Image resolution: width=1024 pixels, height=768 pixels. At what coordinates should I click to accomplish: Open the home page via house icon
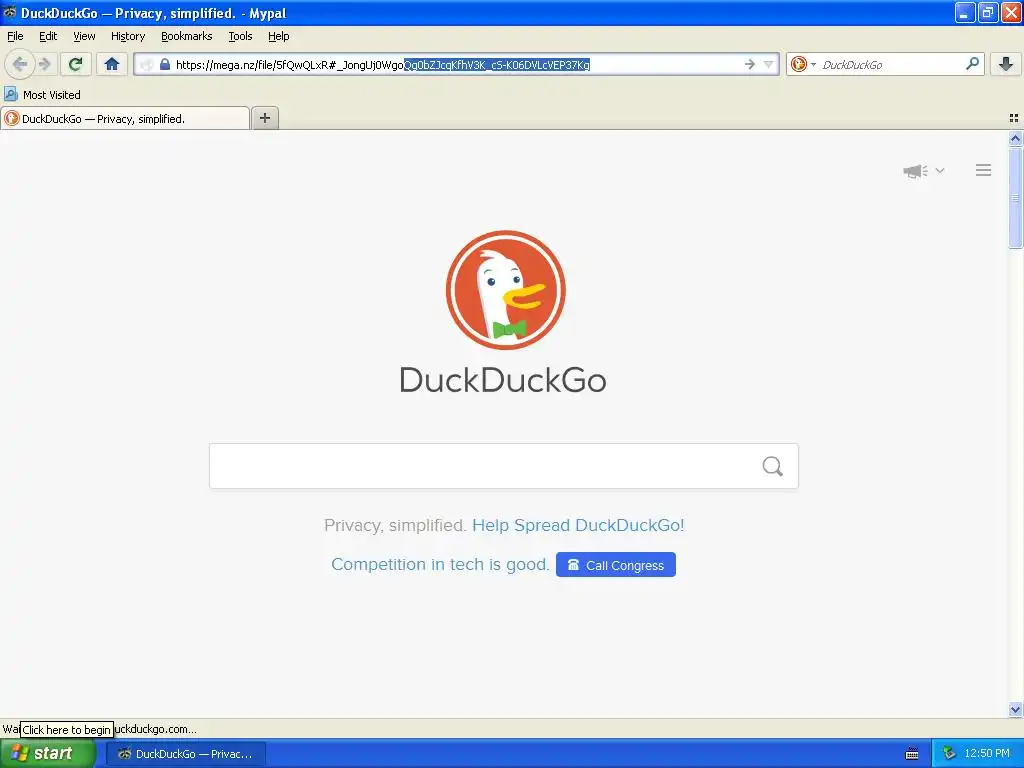click(x=112, y=64)
